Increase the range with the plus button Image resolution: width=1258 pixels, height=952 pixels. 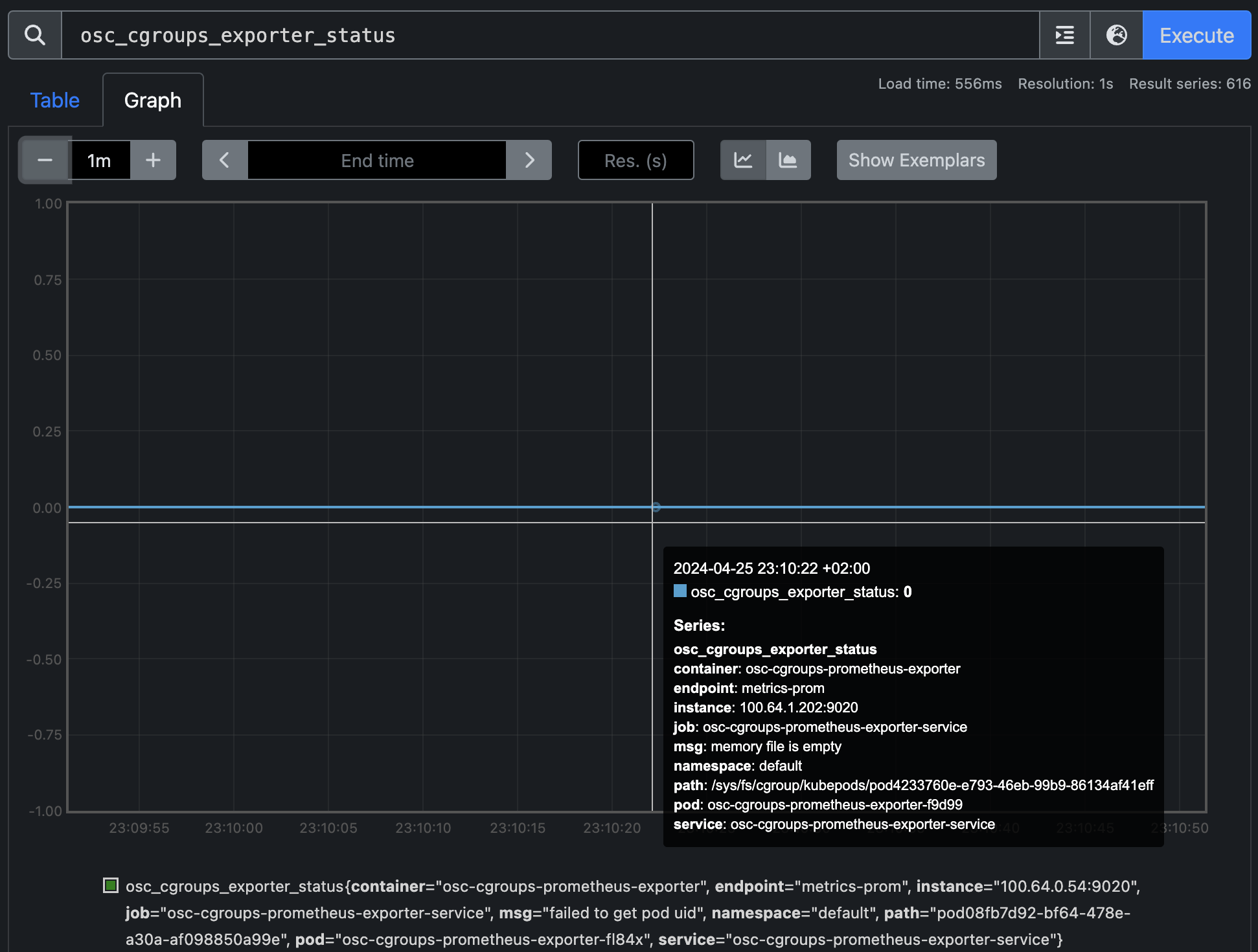[x=153, y=160]
